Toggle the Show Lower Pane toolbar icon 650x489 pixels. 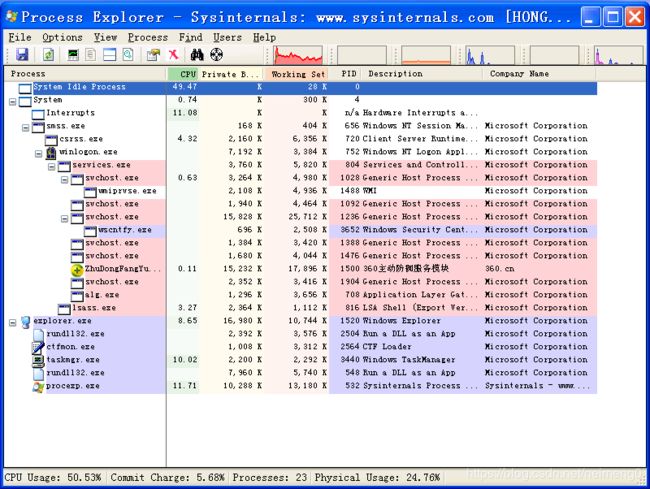[x=109, y=55]
